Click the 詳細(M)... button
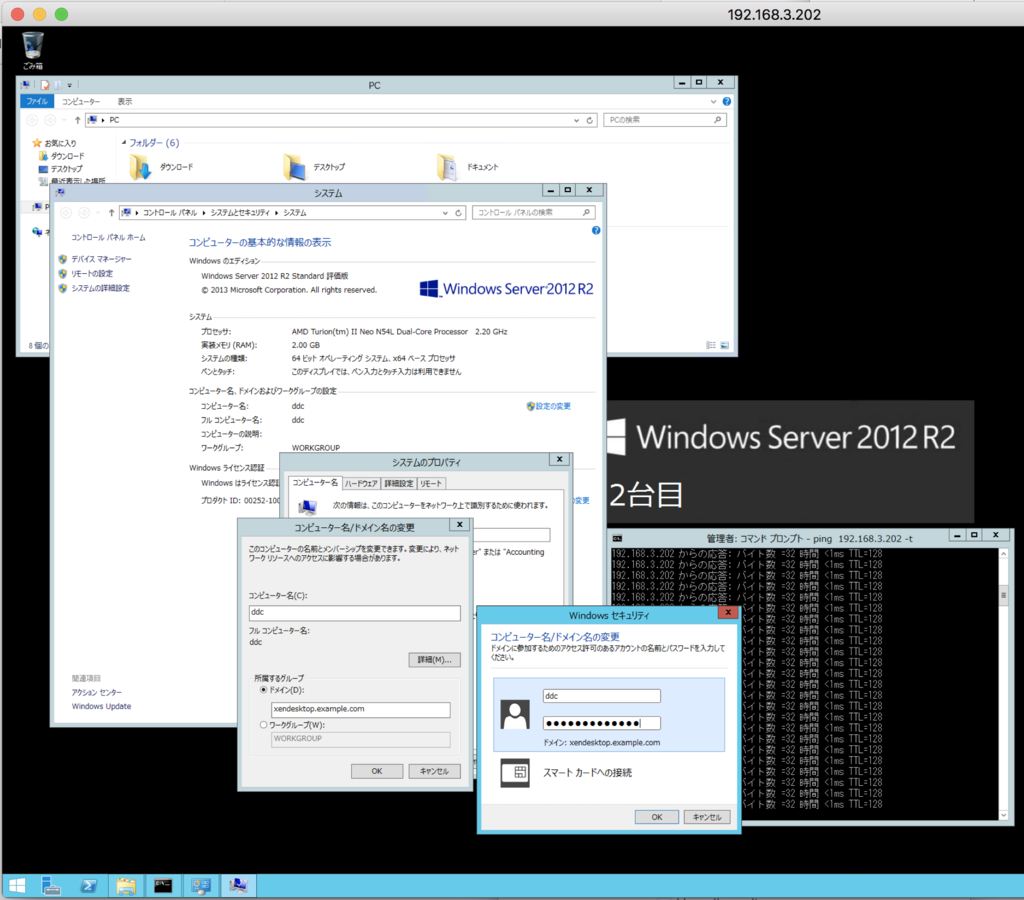 (434, 660)
